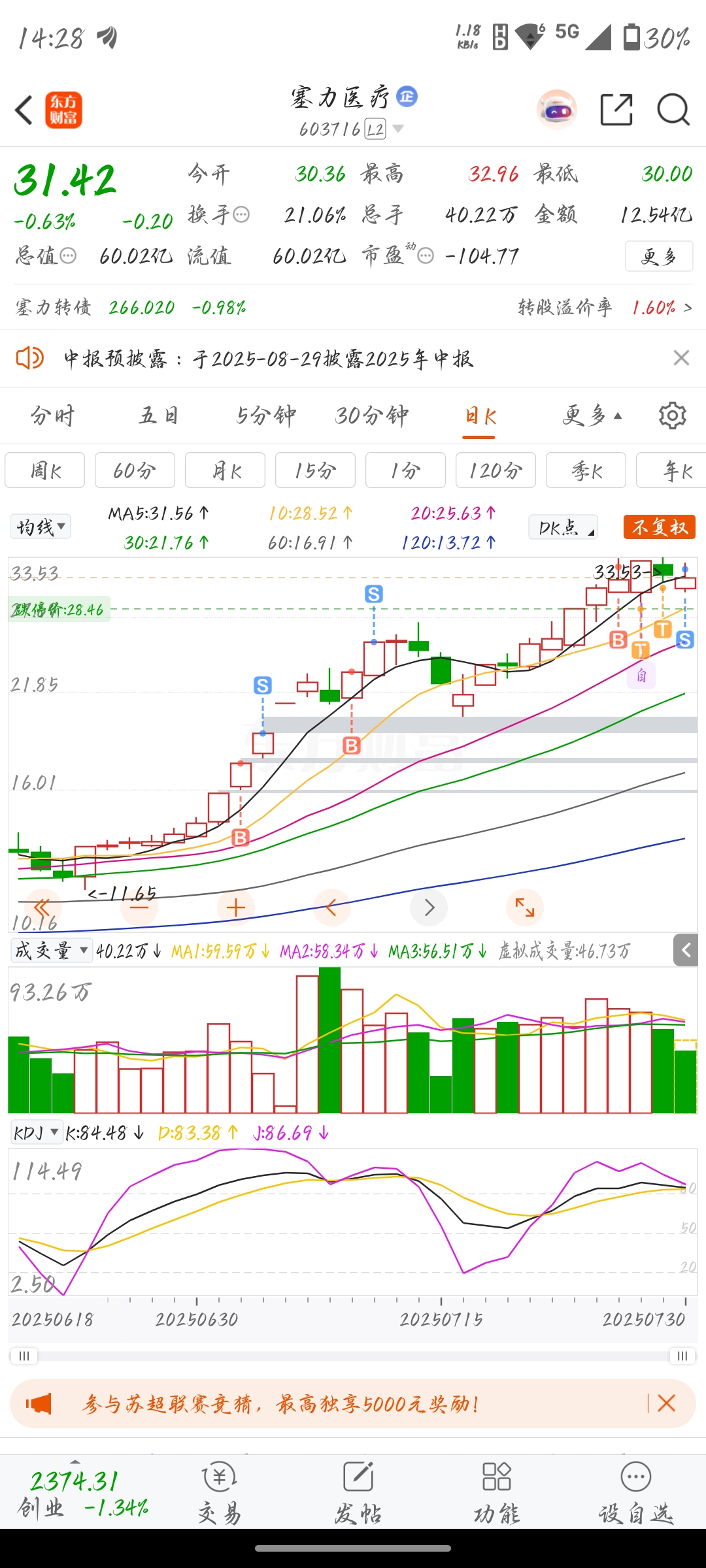Open the DK点 dropdown
Image resolution: width=706 pixels, height=1568 pixels.
click(x=563, y=527)
